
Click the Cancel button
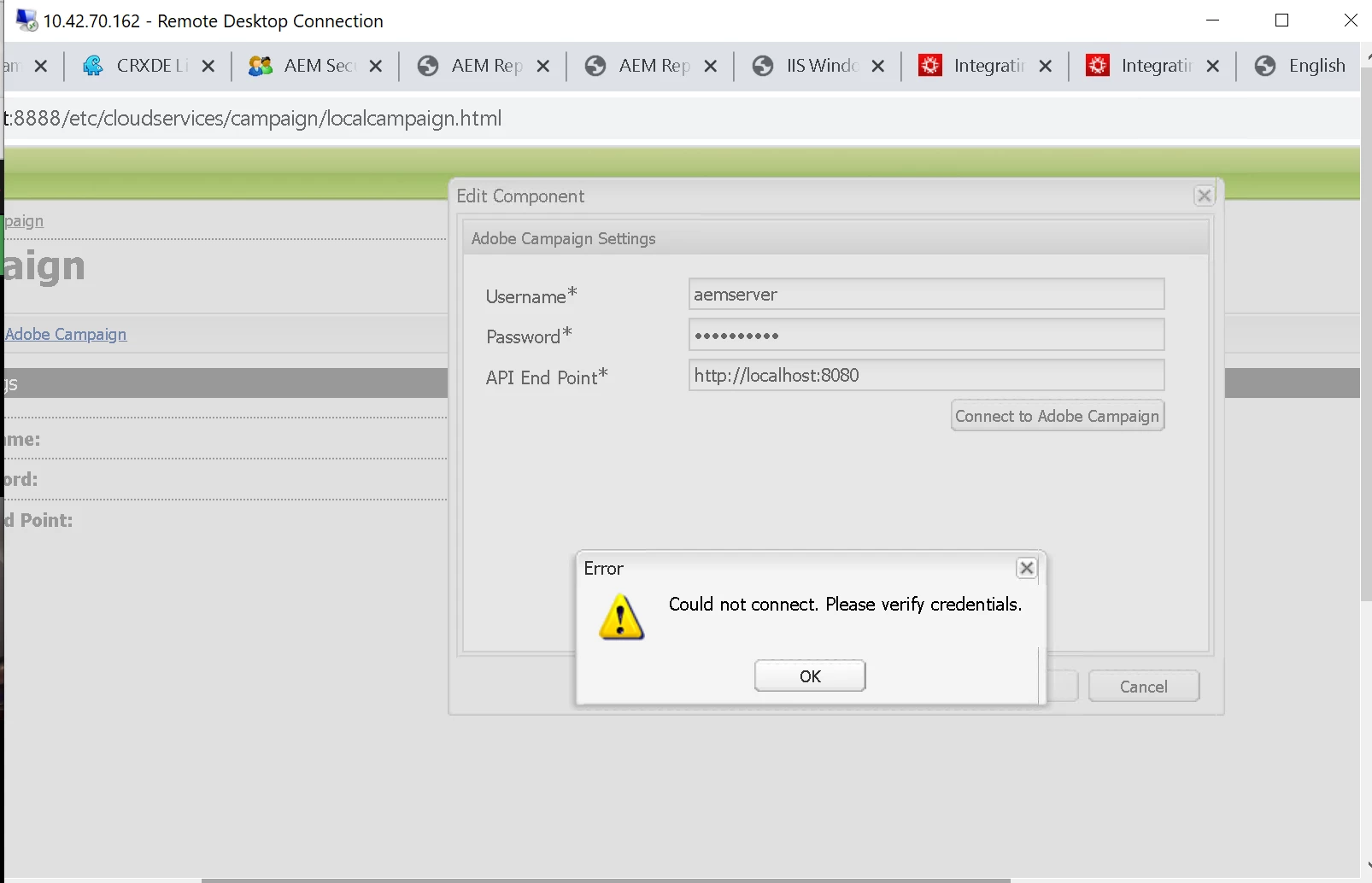pos(1144,687)
